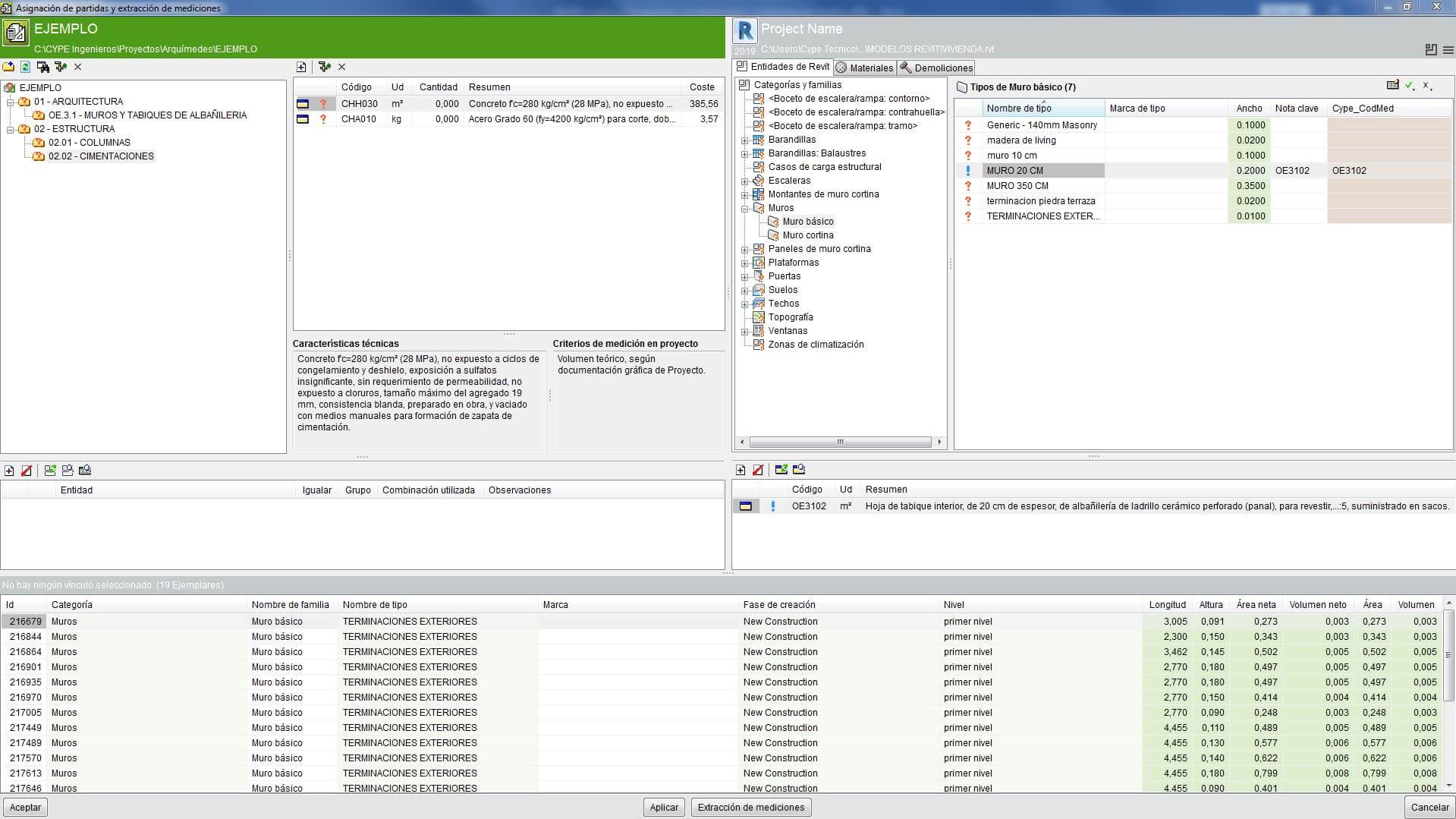This screenshot has width=1456, height=819.
Task: Open the Demoliciones tab
Action: pyautogui.click(x=936, y=68)
